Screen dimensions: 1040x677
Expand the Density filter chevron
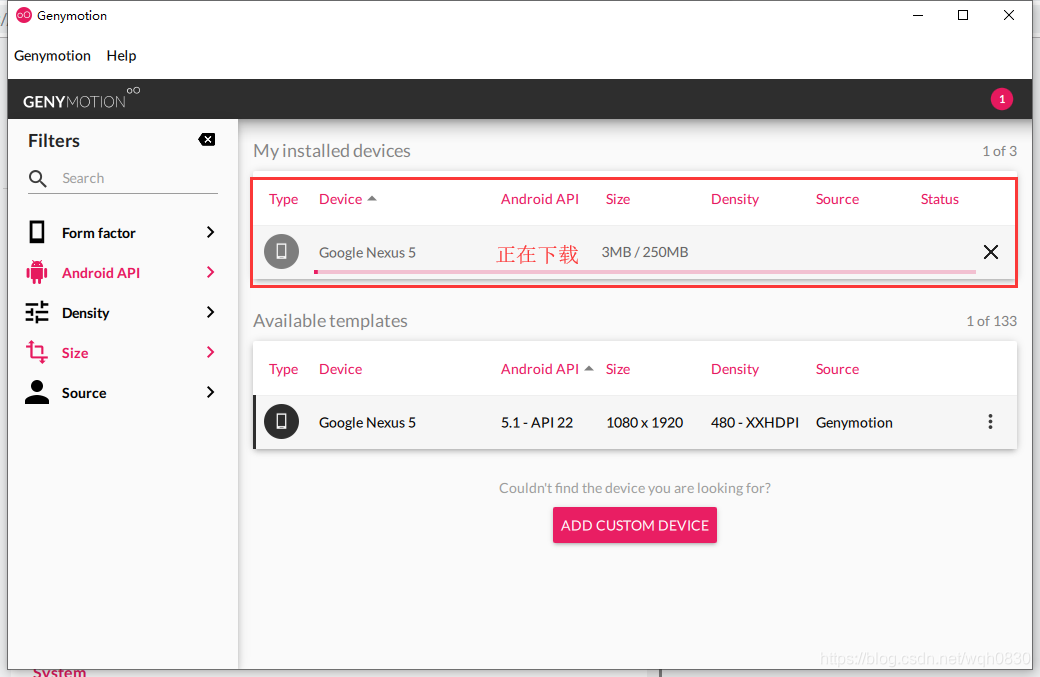(x=210, y=312)
